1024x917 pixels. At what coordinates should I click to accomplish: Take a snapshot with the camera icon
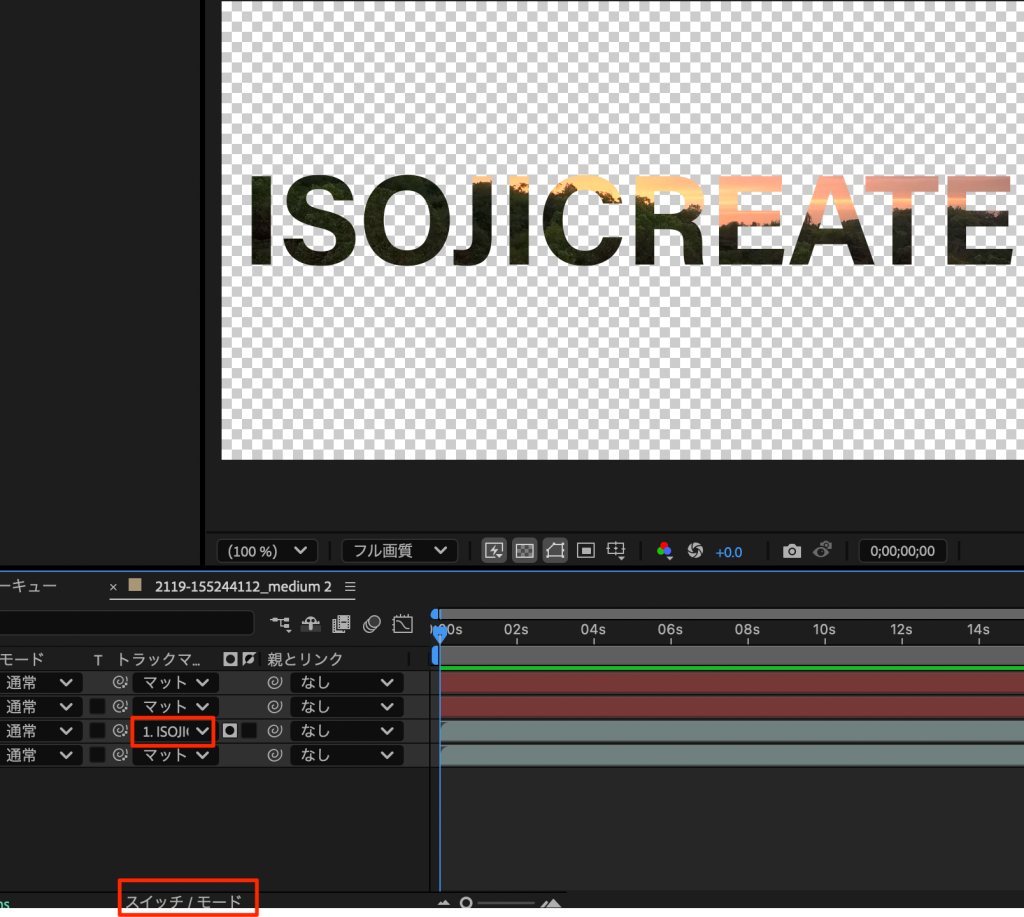coord(792,551)
